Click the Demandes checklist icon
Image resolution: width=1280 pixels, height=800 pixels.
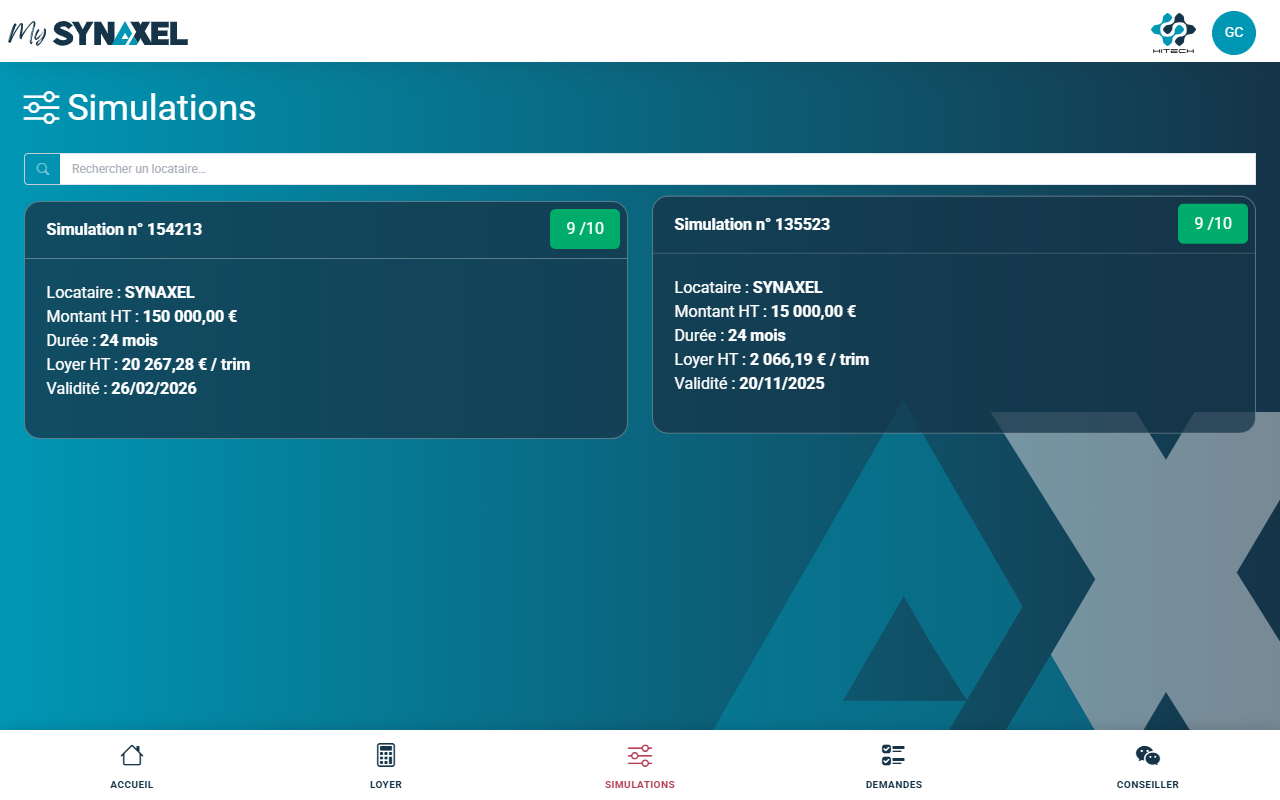[893, 755]
